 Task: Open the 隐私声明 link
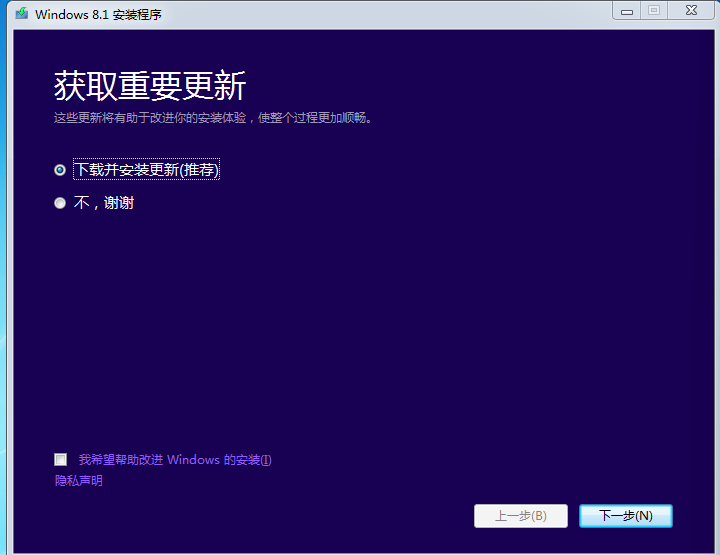coord(78,481)
